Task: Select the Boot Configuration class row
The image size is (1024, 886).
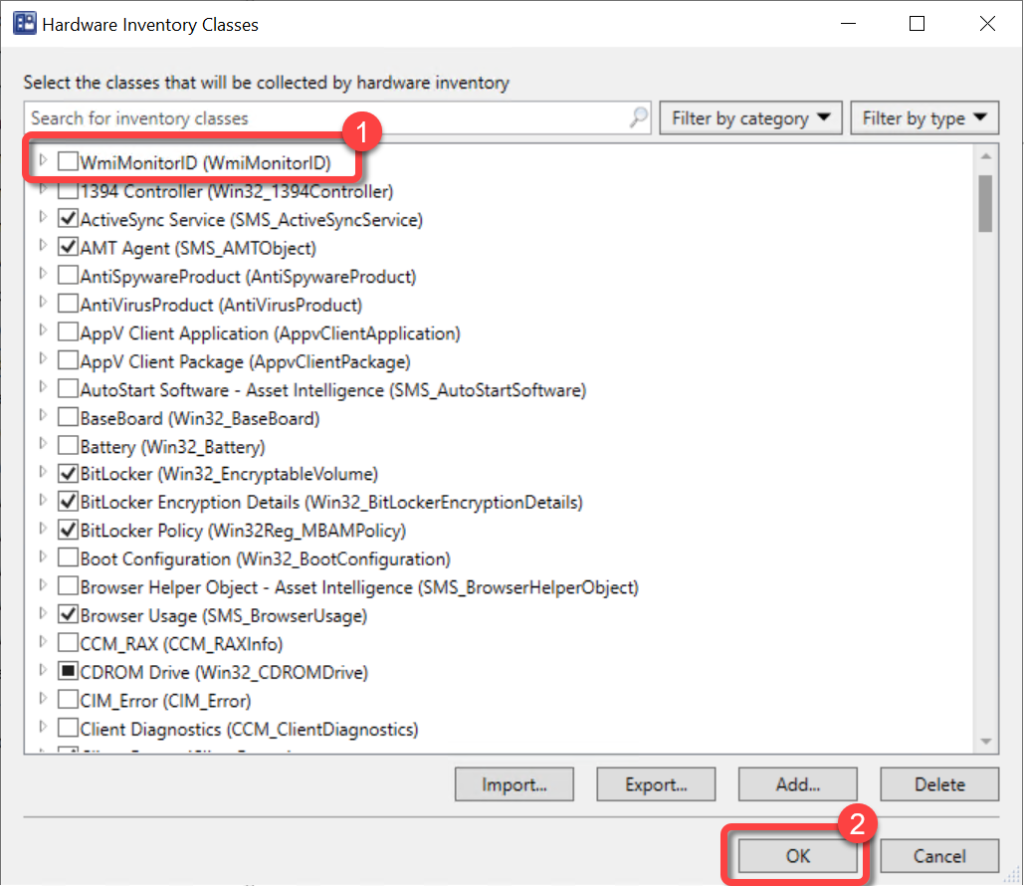Action: pyautogui.click(x=264, y=559)
